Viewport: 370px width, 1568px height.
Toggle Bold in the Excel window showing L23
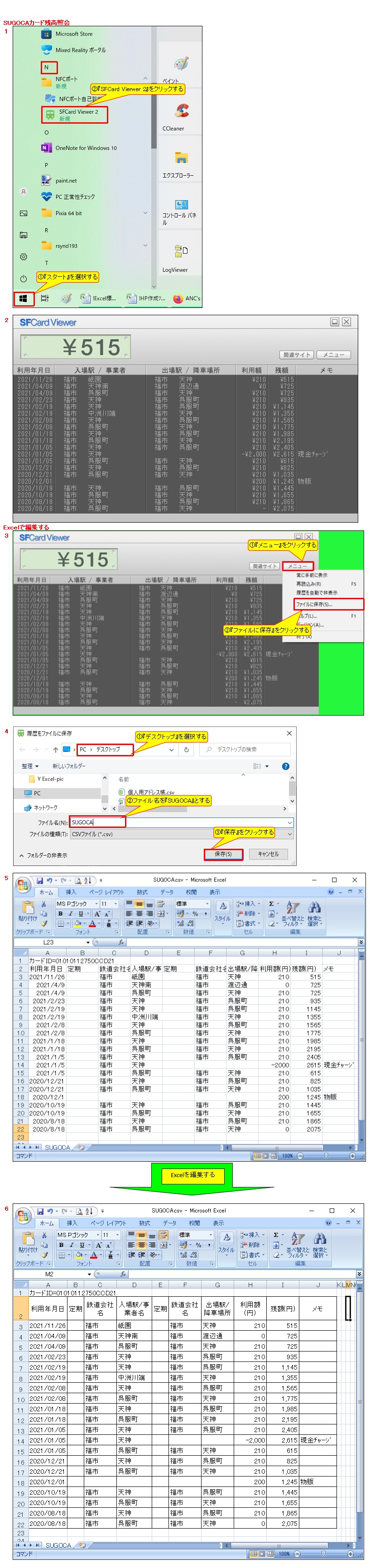pos(60,914)
